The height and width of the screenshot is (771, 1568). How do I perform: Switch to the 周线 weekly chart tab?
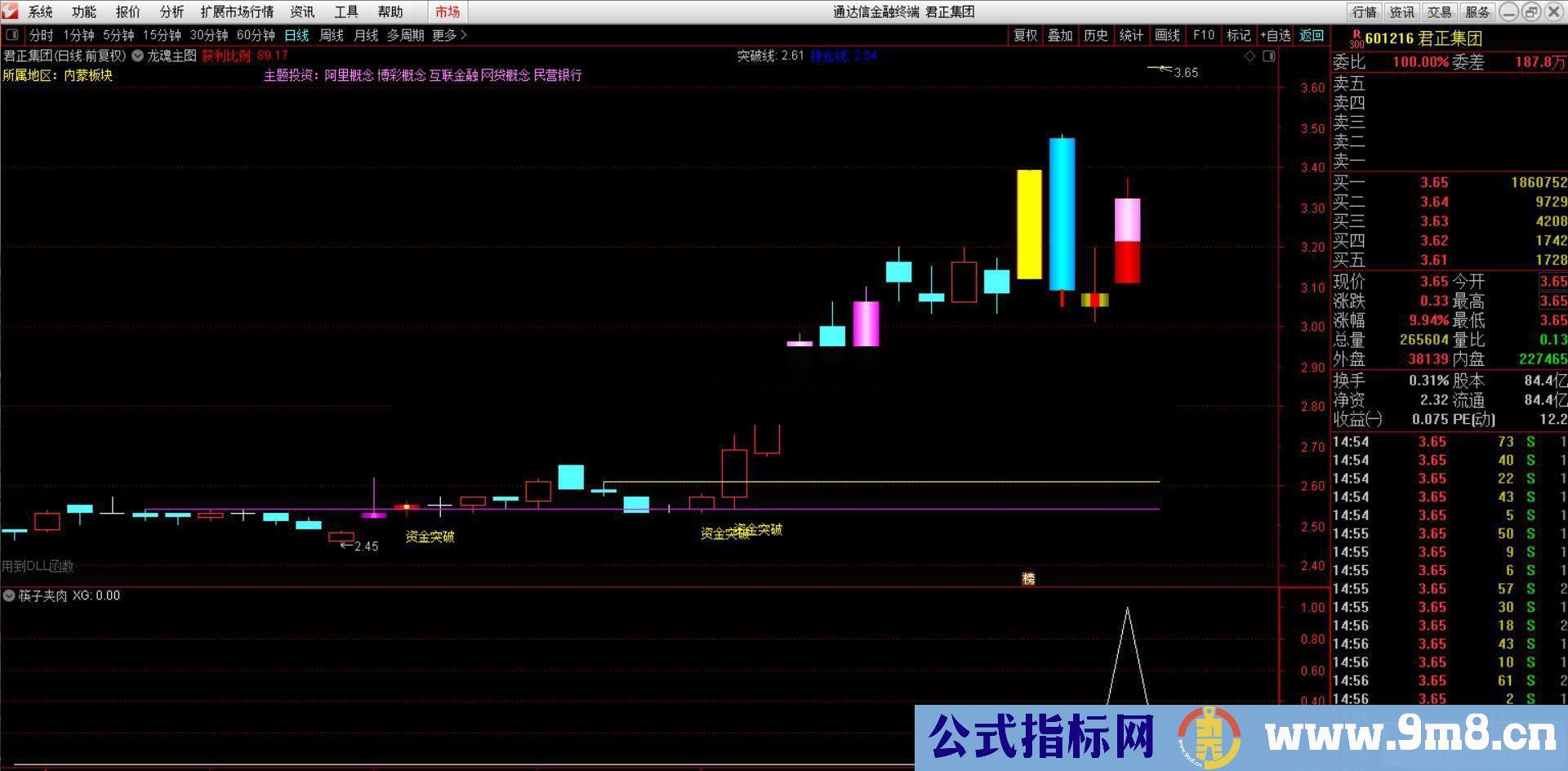pyautogui.click(x=331, y=35)
